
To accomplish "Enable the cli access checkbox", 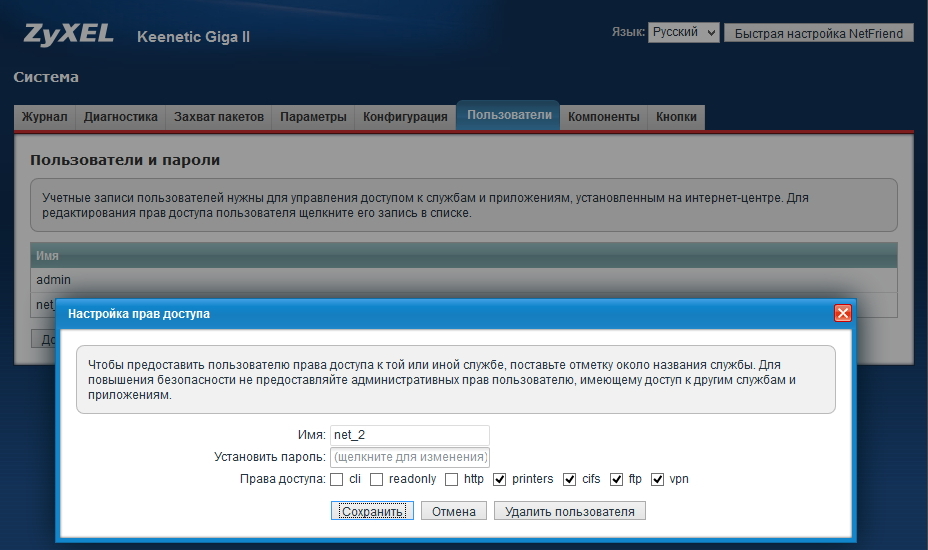I will [x=337, y=480].
